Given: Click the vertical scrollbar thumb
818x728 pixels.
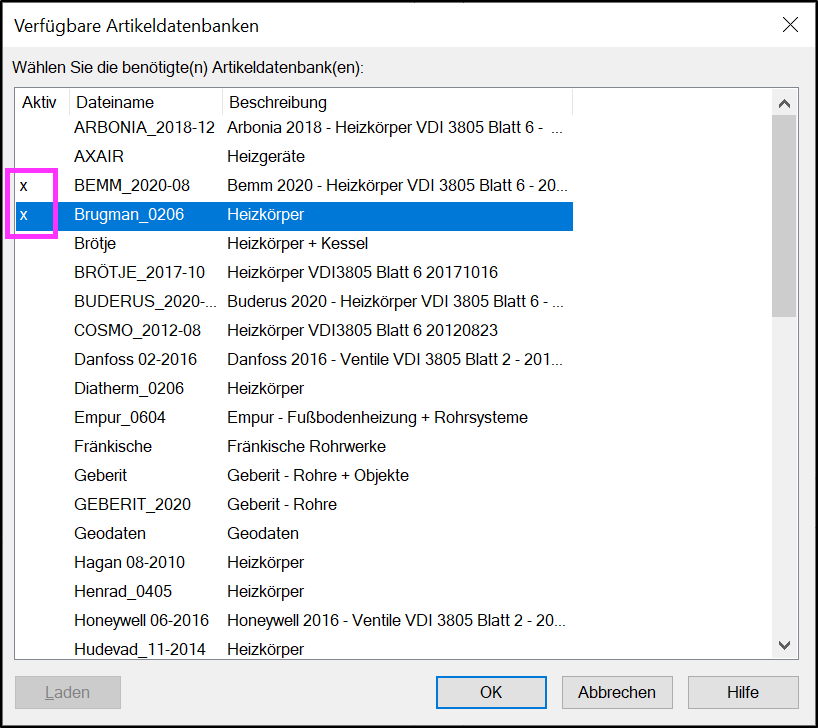Looking at the screenshot, I should [784, 216].
